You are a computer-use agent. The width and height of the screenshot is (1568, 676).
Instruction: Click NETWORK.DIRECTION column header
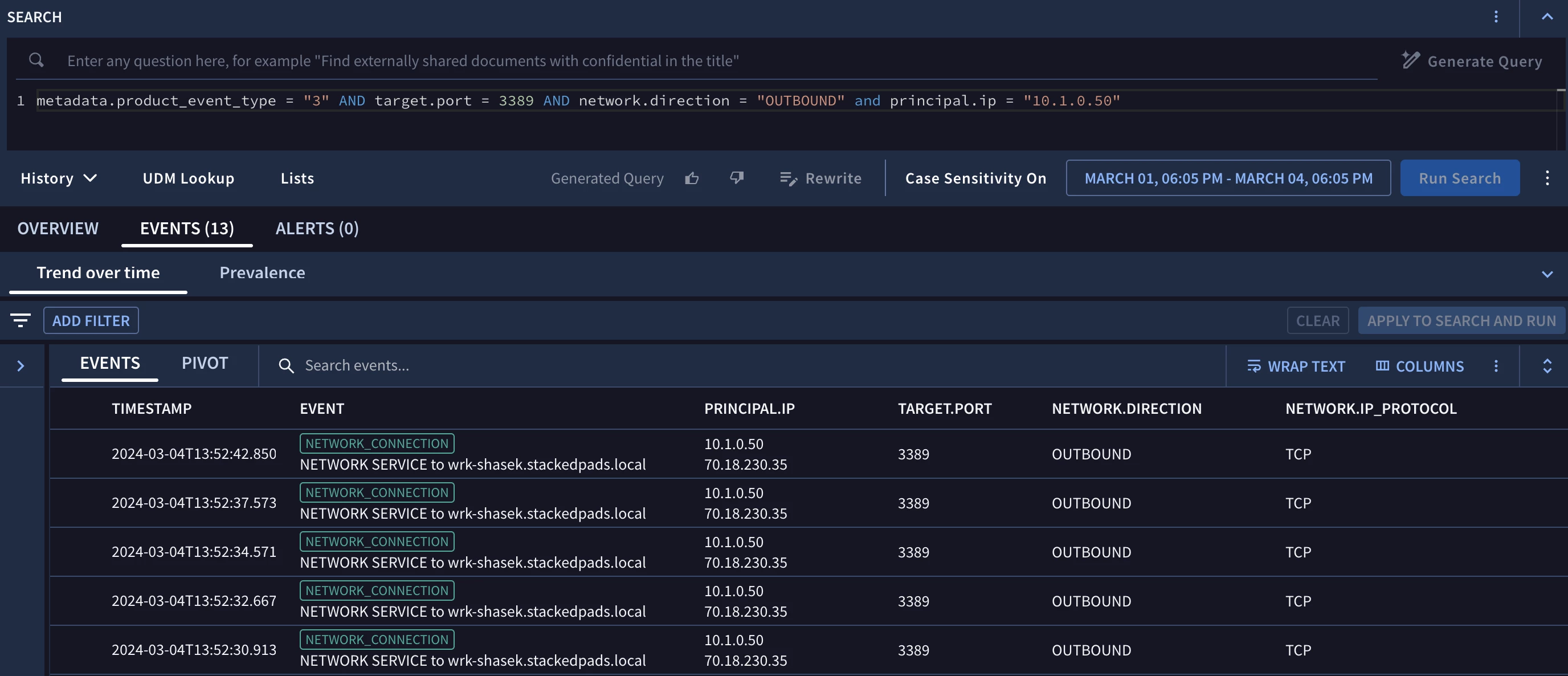[1126, 408]
